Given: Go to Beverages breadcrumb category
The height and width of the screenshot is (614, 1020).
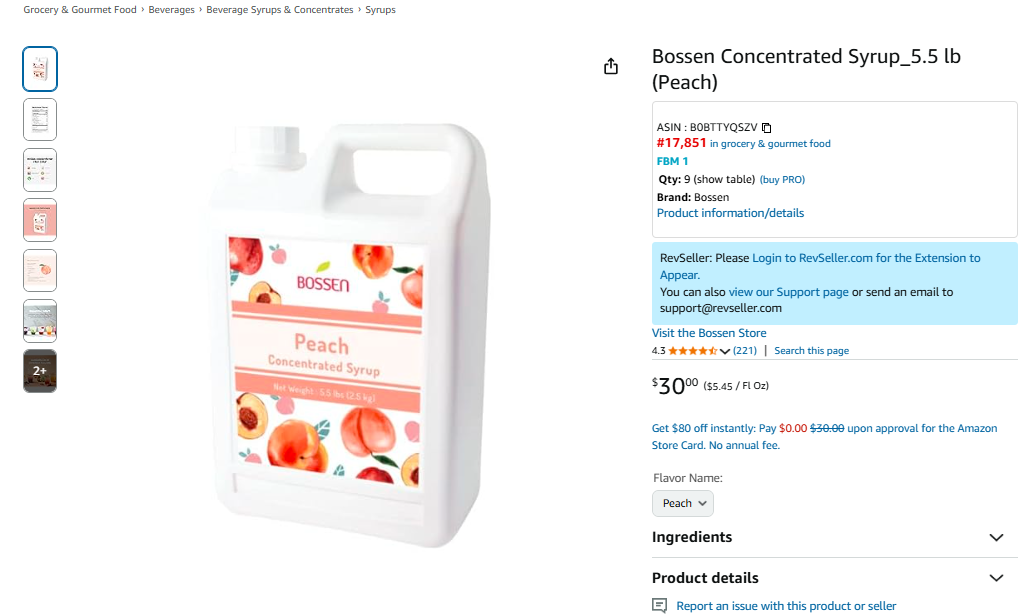Looking at the screenshot, I should (172, 10).
